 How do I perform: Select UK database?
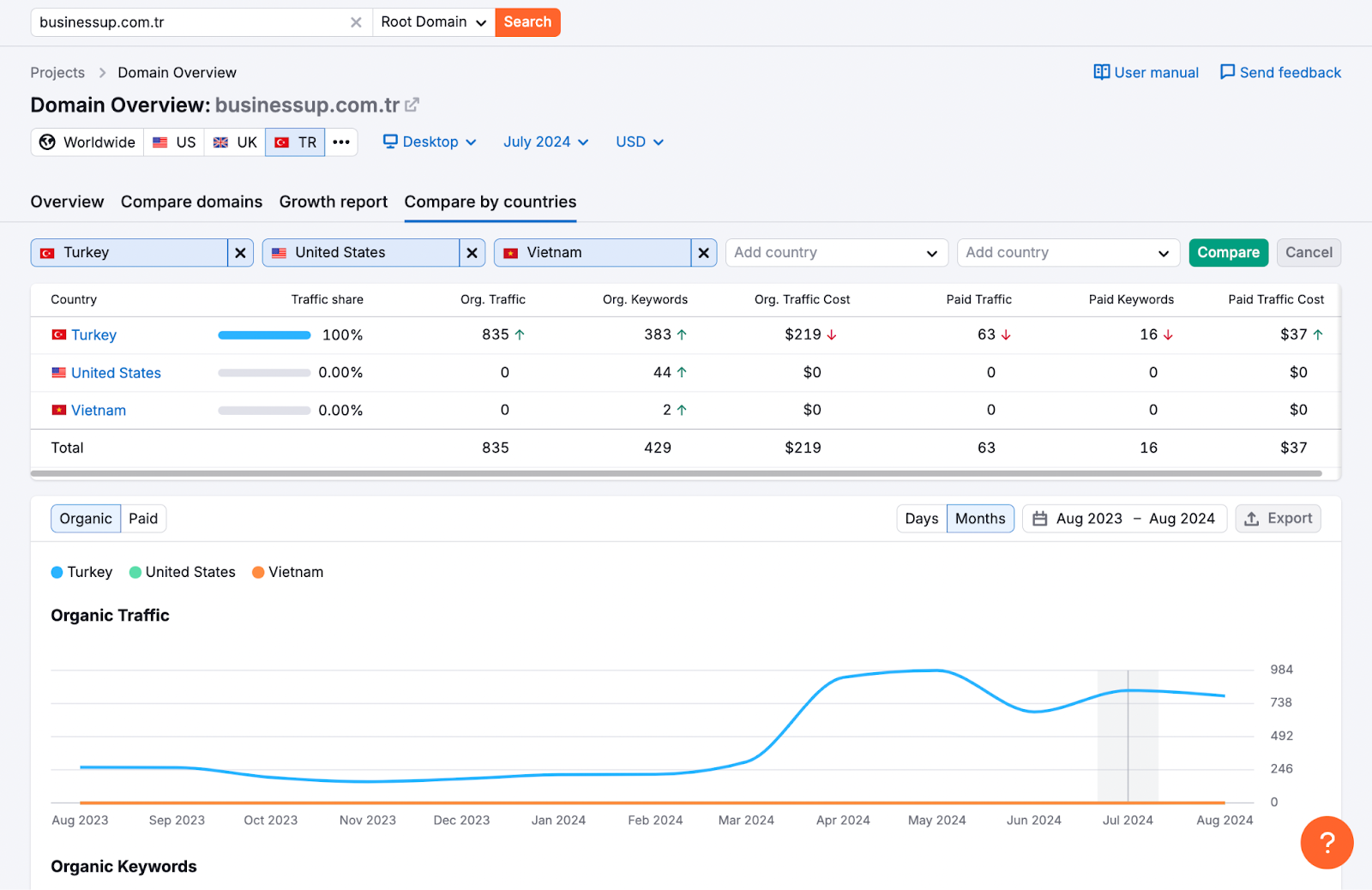coord(235,142)
